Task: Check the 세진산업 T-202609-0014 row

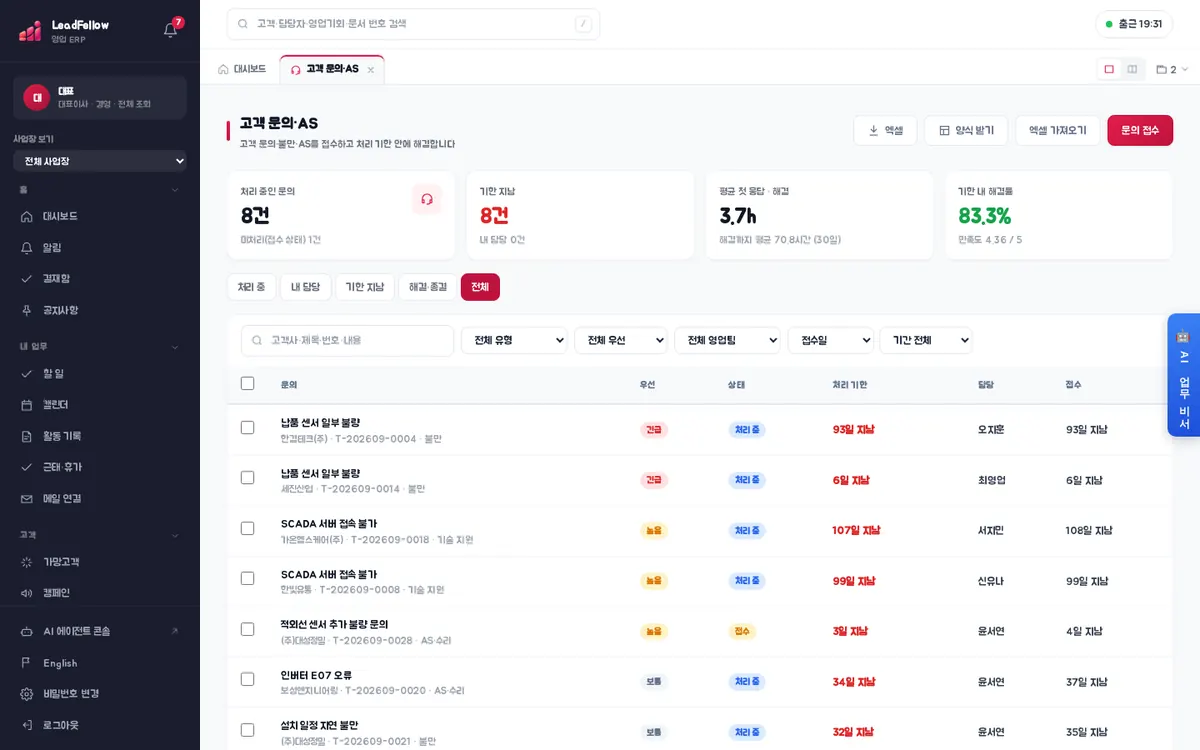Action: (x=248, y=478)
